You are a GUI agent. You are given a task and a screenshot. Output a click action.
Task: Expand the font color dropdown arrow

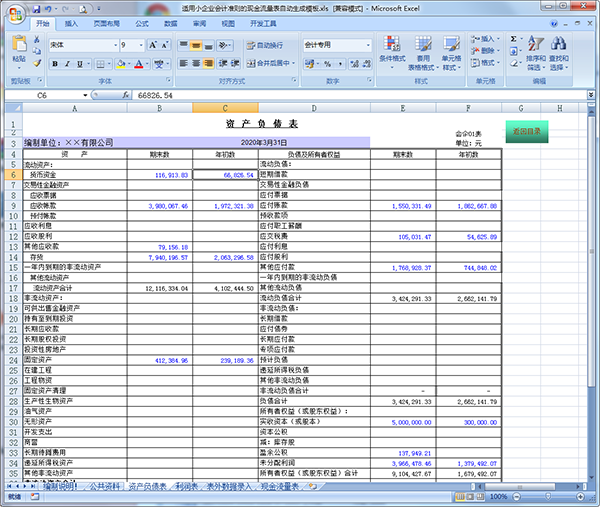click(147, 64)
